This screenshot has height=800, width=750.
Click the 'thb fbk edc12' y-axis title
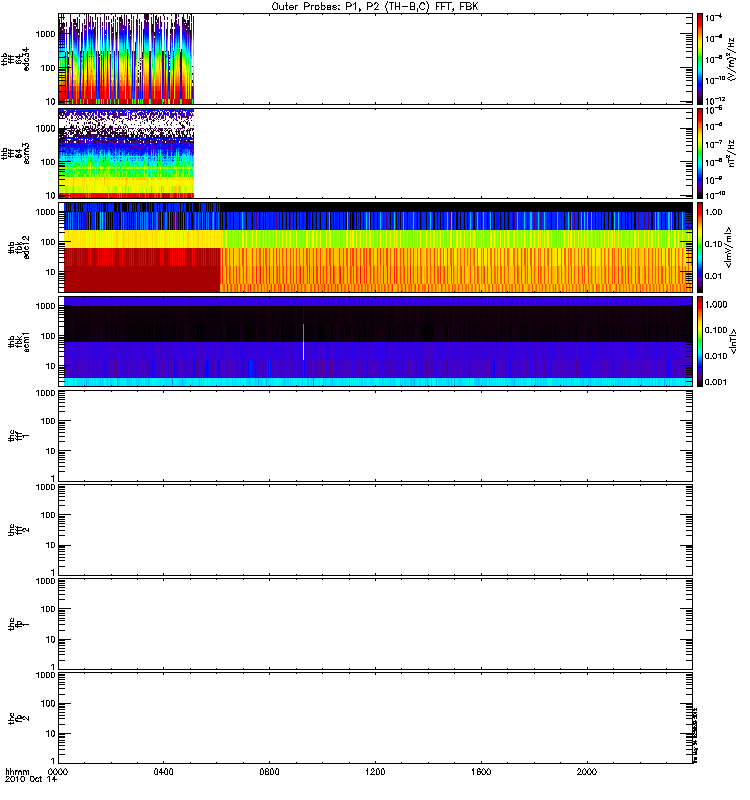(19, 247)
